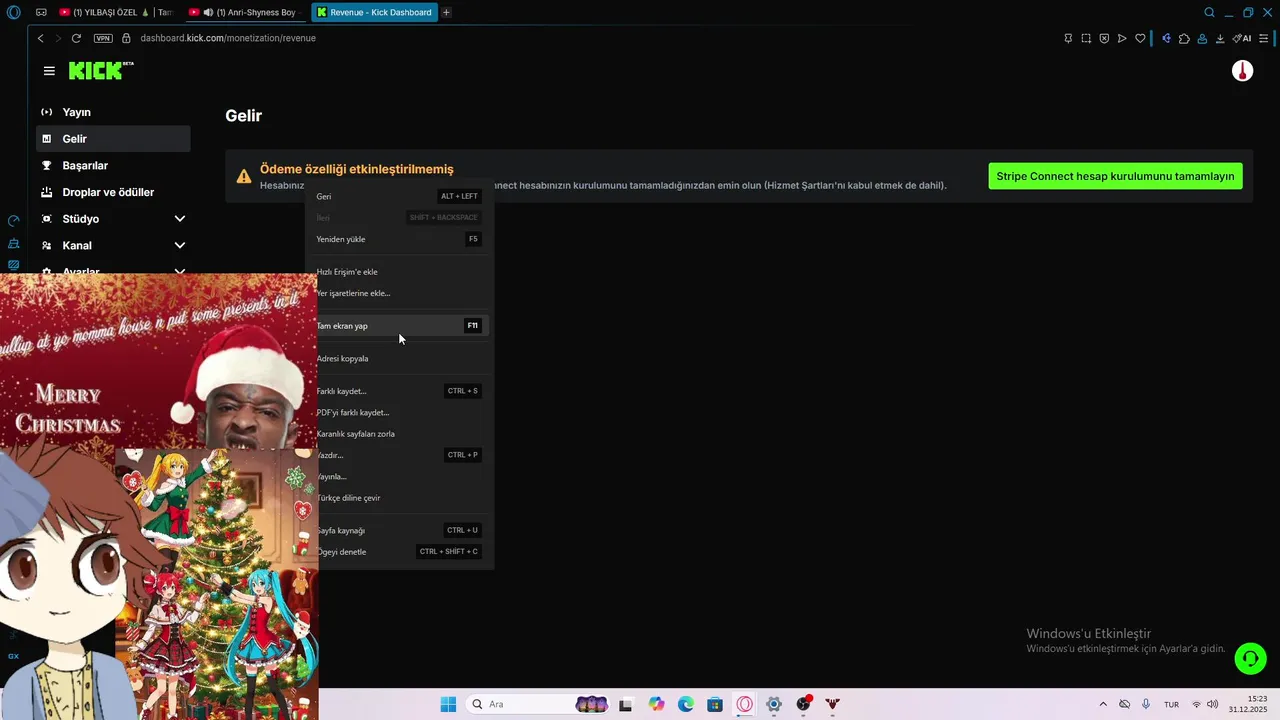This screenshot has height=720, width=1280.
Task: Open Sayfa kaynağı from context menu
Action: point(399,530)
